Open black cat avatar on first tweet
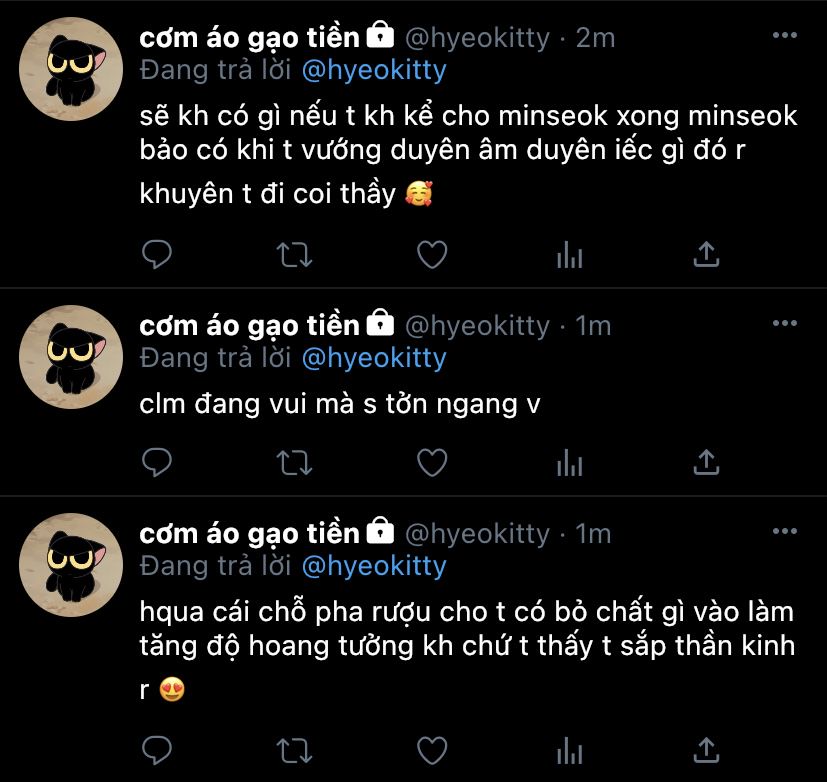 pyautogui.click(x=71, y=65)
